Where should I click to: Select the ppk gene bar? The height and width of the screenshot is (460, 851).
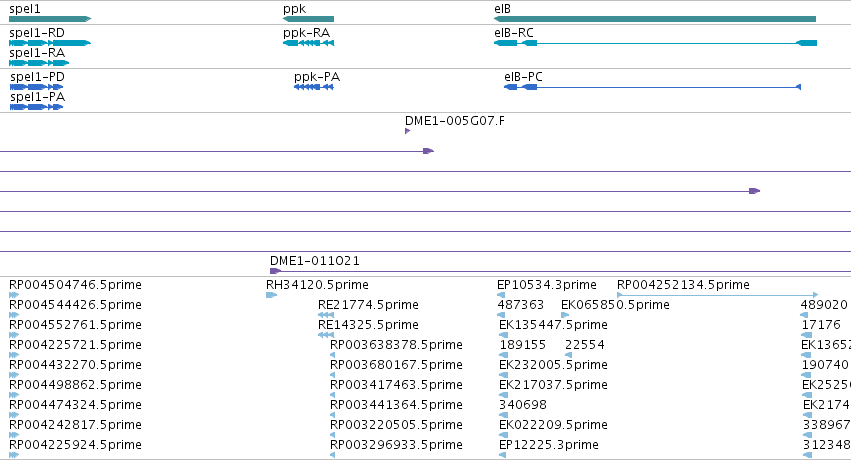click(308, 19)
